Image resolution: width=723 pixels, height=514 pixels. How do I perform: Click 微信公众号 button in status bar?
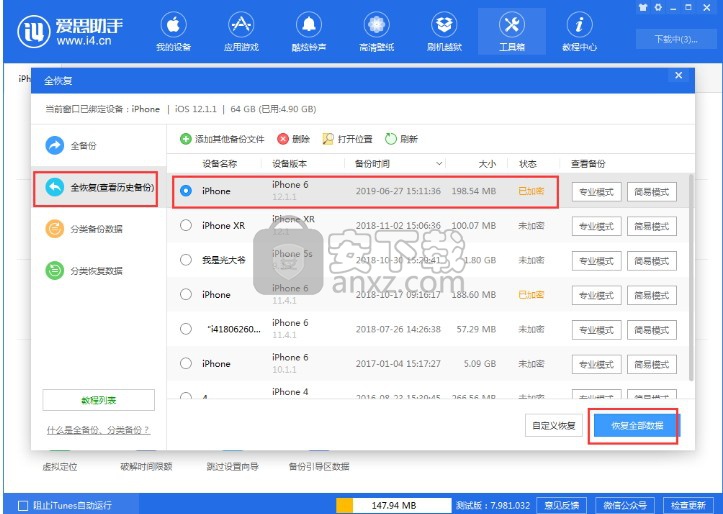pos(625,505)
